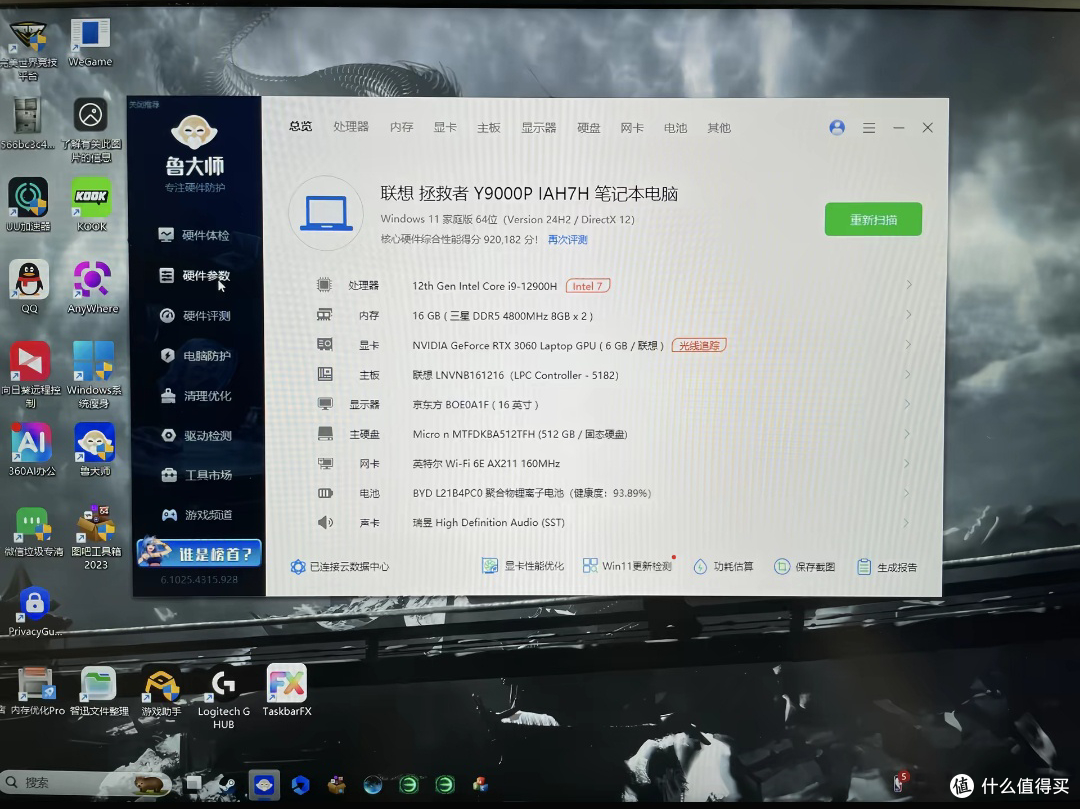Viewport: 1080px width, 809px height.
Task: Open the 处理器 tab
Action: [x=351, y=127]
